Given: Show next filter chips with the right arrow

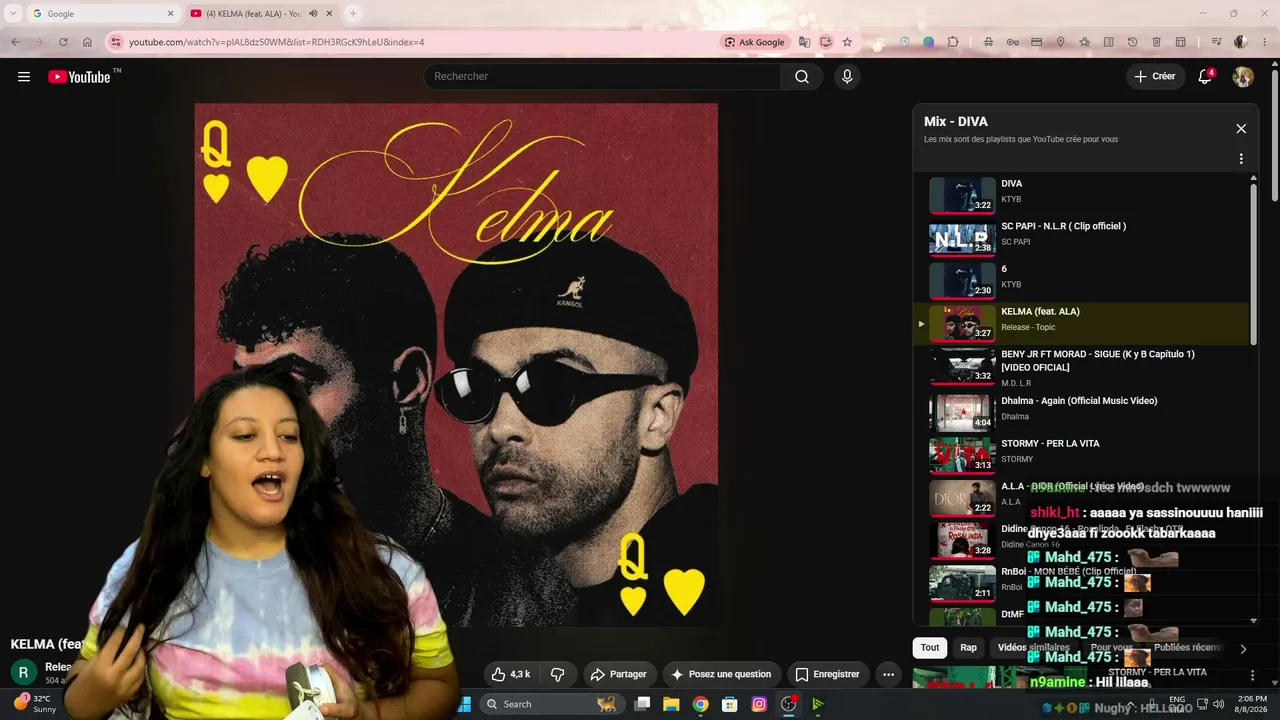Looking at the screenshot, I should (1243, 649).
